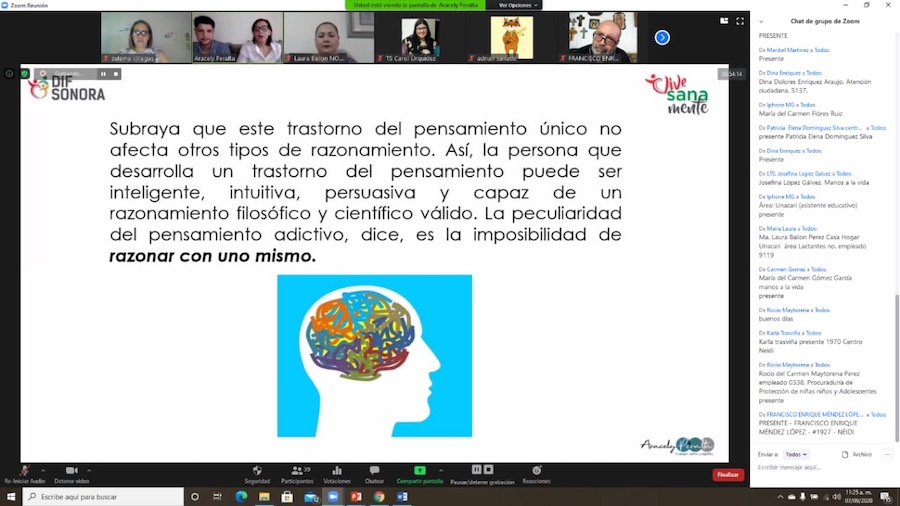Open the Ver Opciones dropdown at top
Image resolution: width=900 pixels, height=506 pixels.
point(519,5)
